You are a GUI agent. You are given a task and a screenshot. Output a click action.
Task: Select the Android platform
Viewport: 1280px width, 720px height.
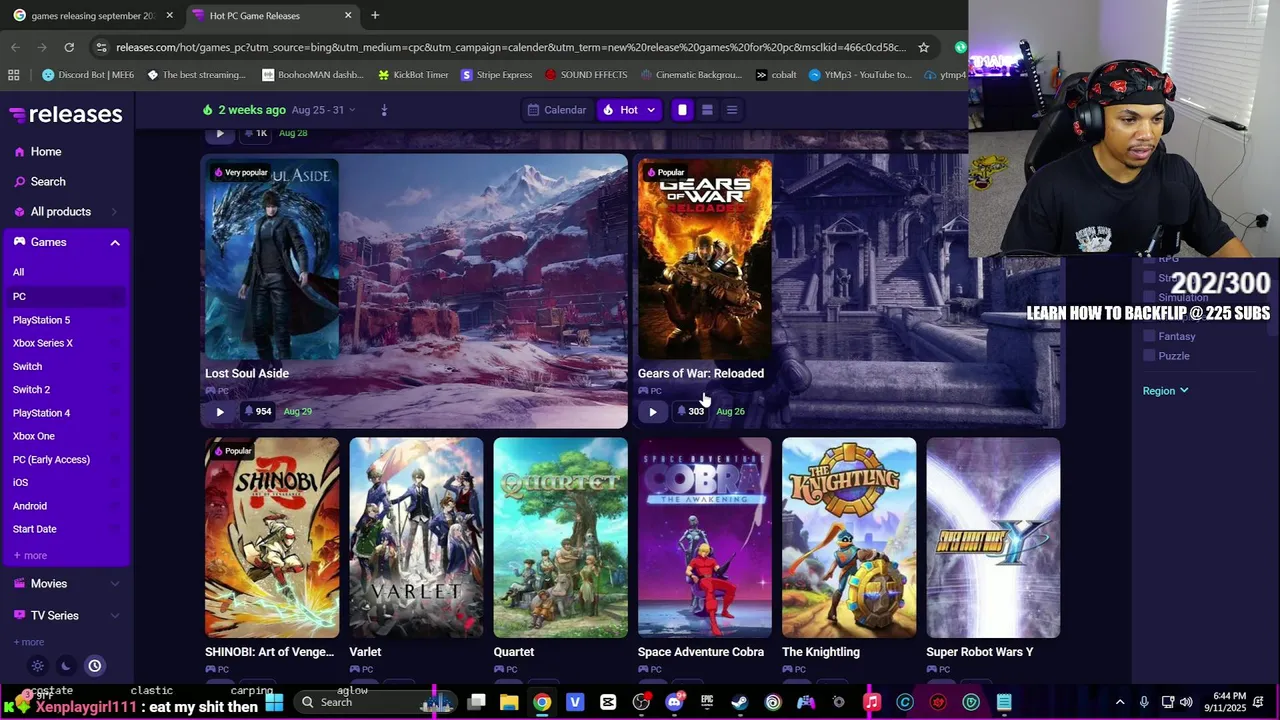tap(30, 506)
